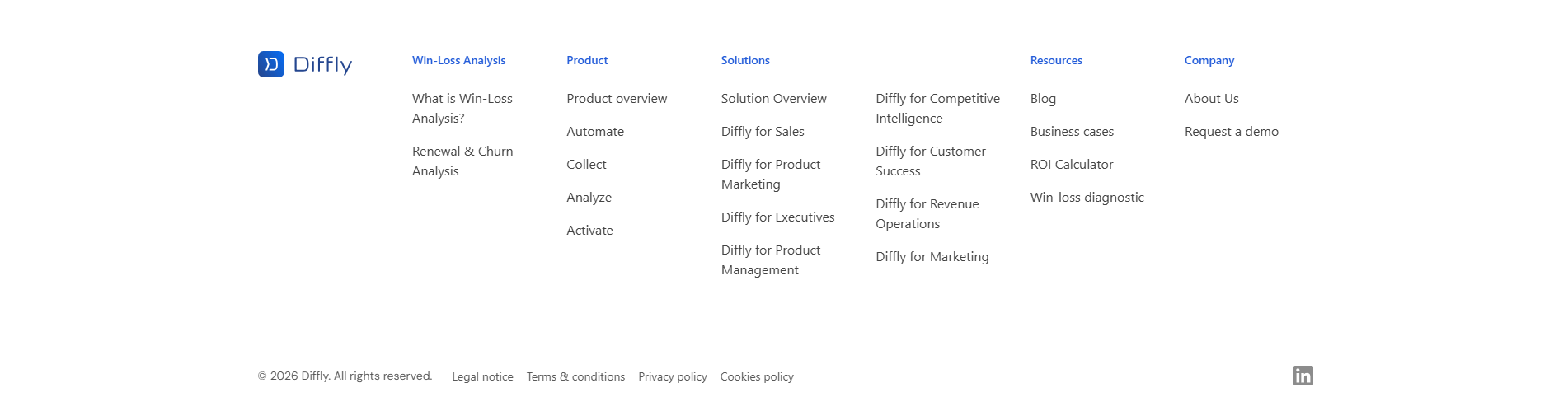This screenshot has height=411, width=1568.
Task: Open the Privacy policy link
Action: pyautogui.click(x=673, y=376)
